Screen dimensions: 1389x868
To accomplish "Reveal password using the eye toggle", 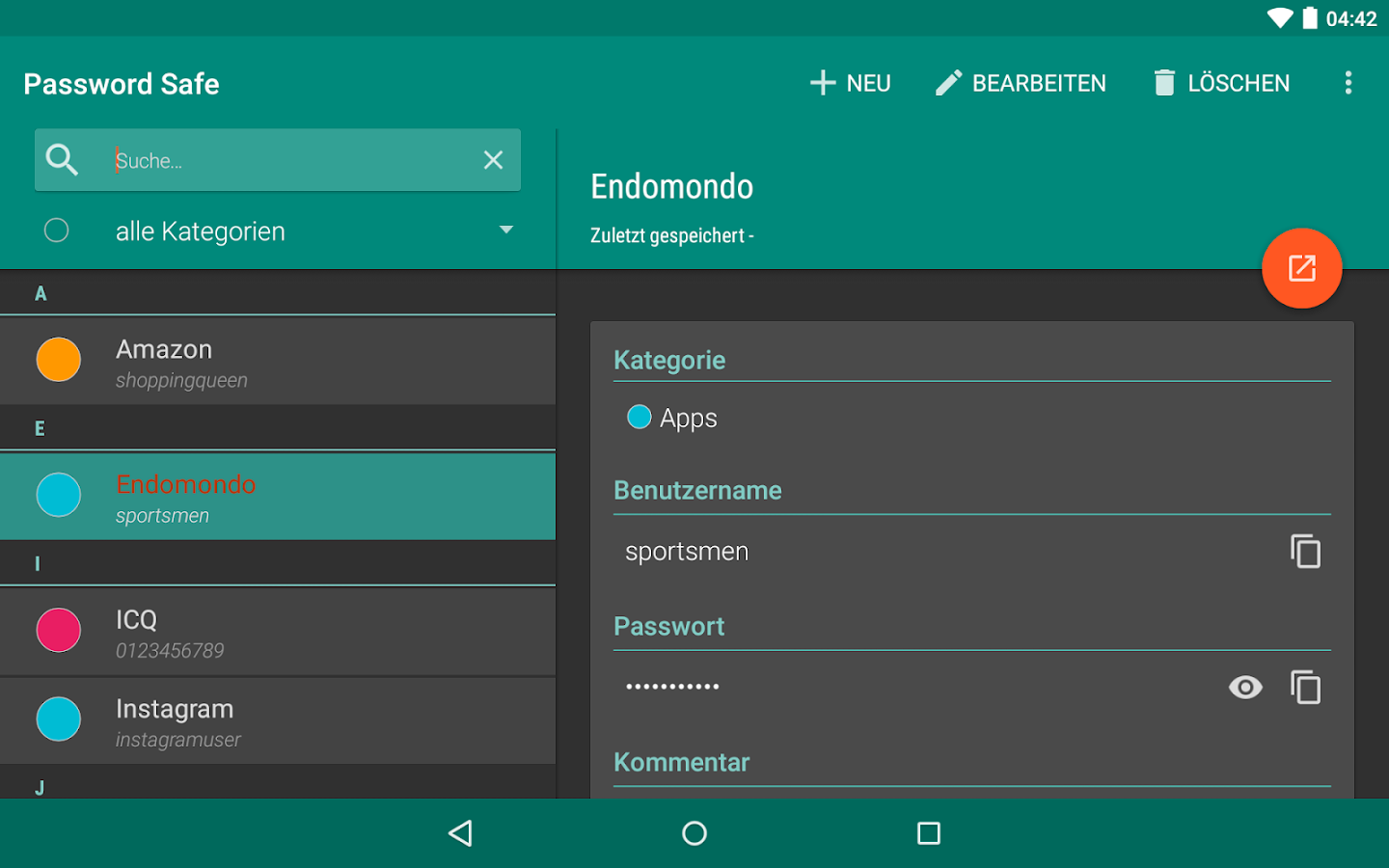I will [1244, 687].
